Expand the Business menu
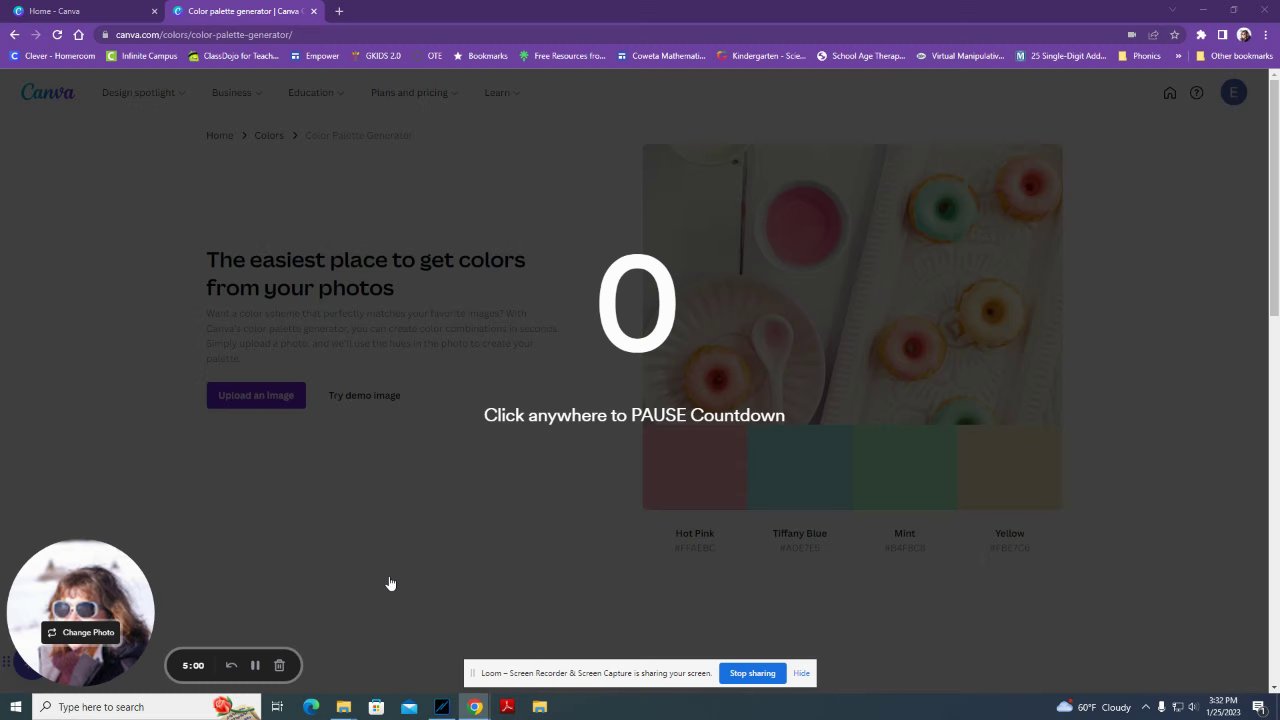The width and height of the screenshot is (1280, 720). (x=237, y=93)
